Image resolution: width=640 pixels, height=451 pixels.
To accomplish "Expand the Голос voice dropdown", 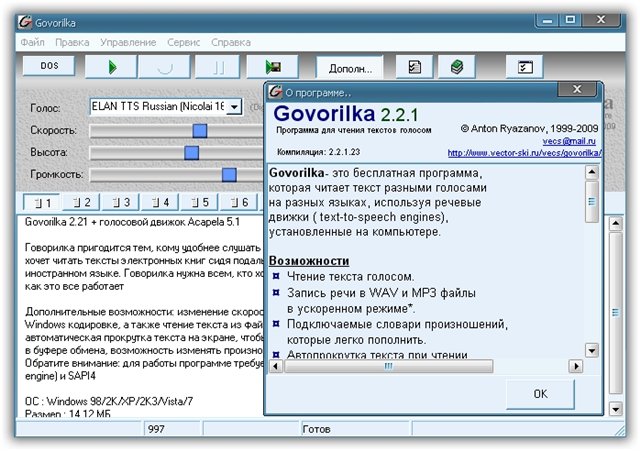I will [x=234, y=107].
